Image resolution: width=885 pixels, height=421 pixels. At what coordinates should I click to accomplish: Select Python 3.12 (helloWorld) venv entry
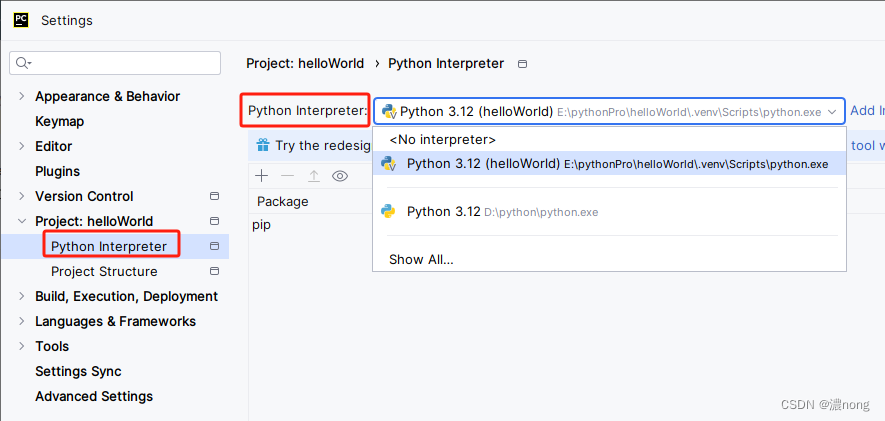click(x=609, y=164)
